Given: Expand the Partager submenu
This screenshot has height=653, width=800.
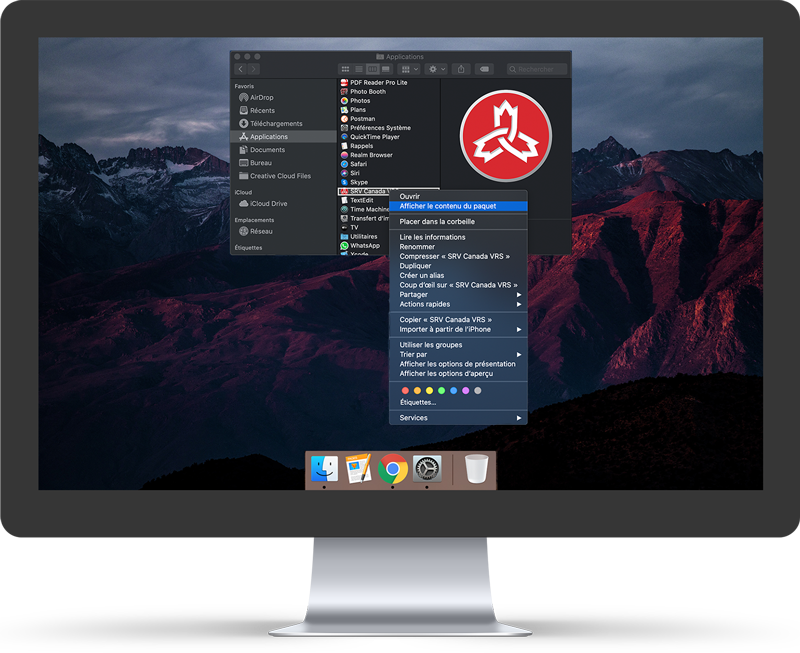Looking at the screenshot, I should coord(458,295).
